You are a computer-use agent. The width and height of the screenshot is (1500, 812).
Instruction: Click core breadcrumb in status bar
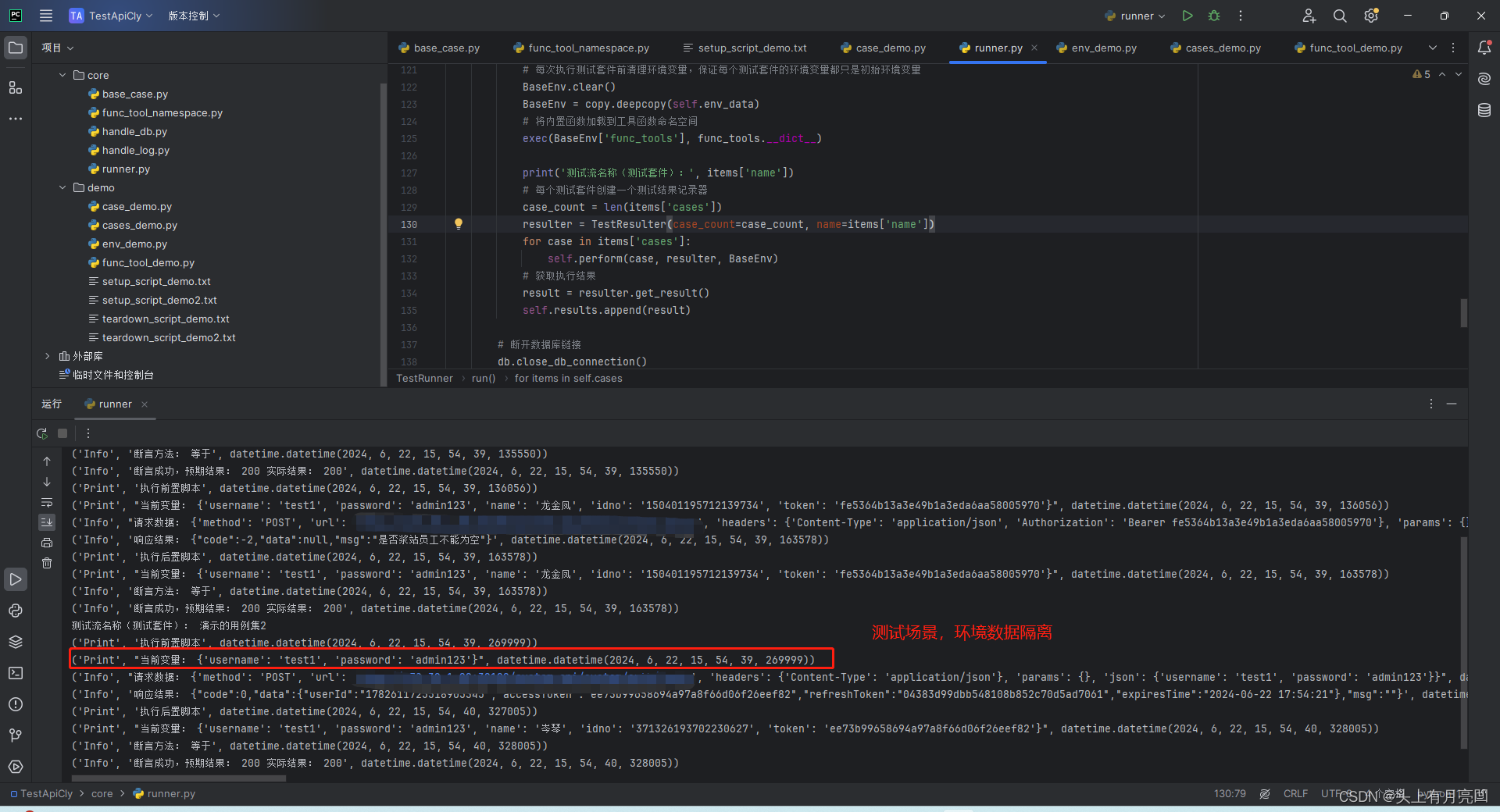click(x=102, y=793)
